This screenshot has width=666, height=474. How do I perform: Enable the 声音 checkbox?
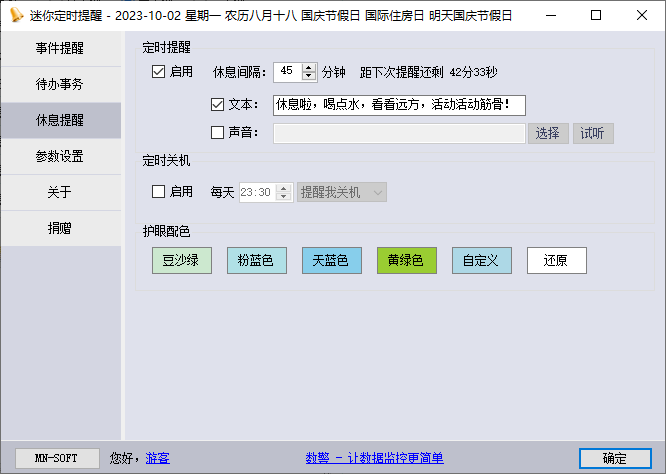click(x=218, y=133)
